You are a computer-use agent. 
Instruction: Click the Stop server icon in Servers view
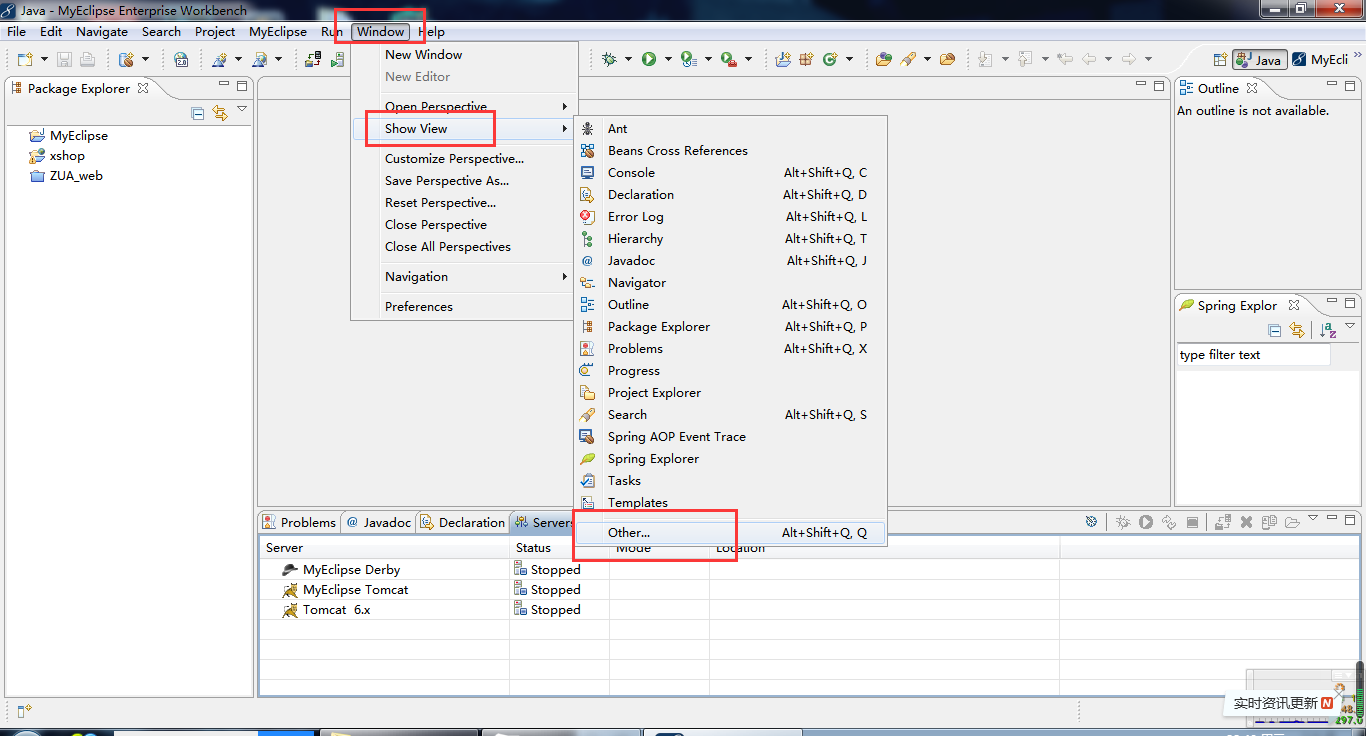[x=1192, y=522]
